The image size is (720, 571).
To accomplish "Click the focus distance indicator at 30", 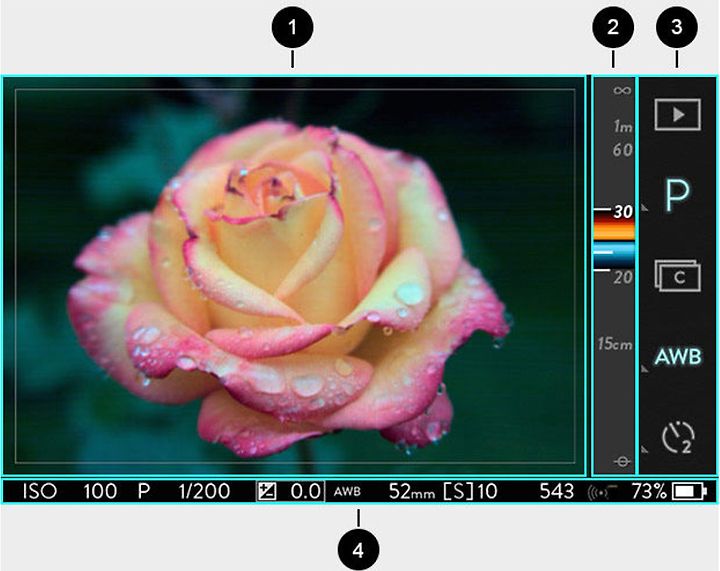I will (623, 212).
